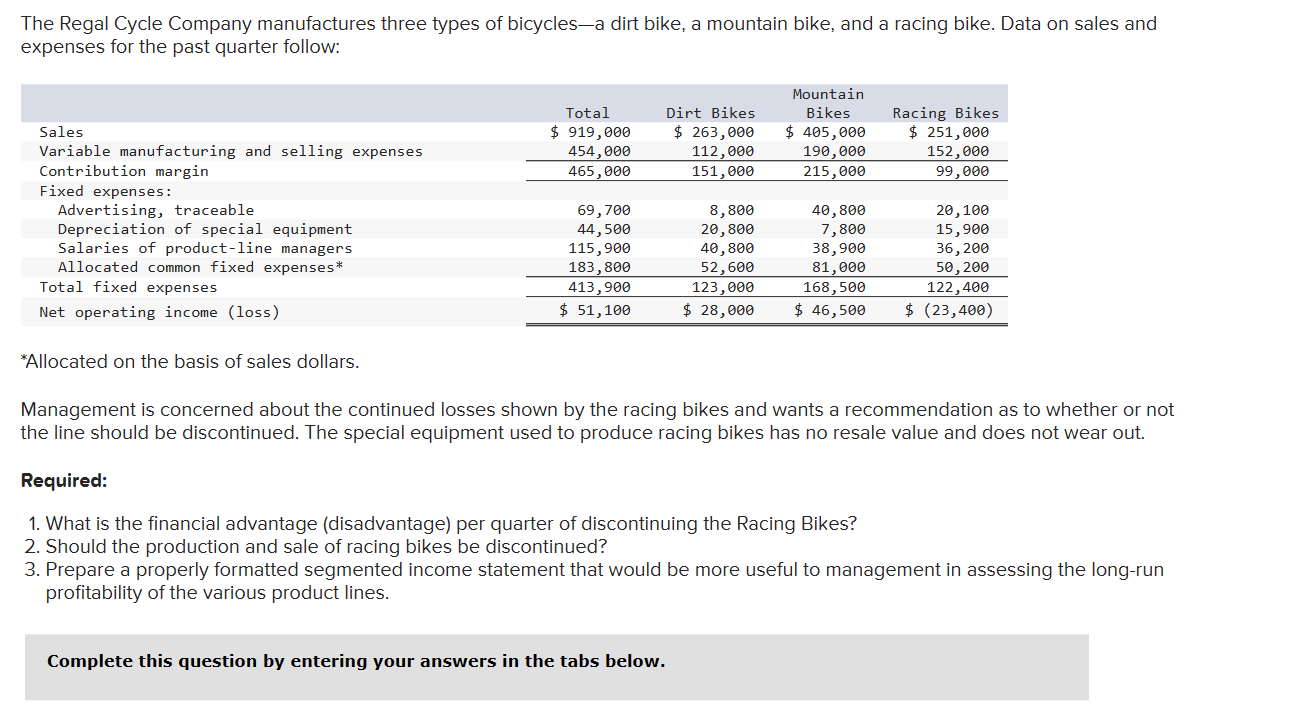Image resolution: width=1292 pixels, height=707 pixels.
Task: Click the Regal Cycle Company intro paragraph
Action: [x=589, y=35]
